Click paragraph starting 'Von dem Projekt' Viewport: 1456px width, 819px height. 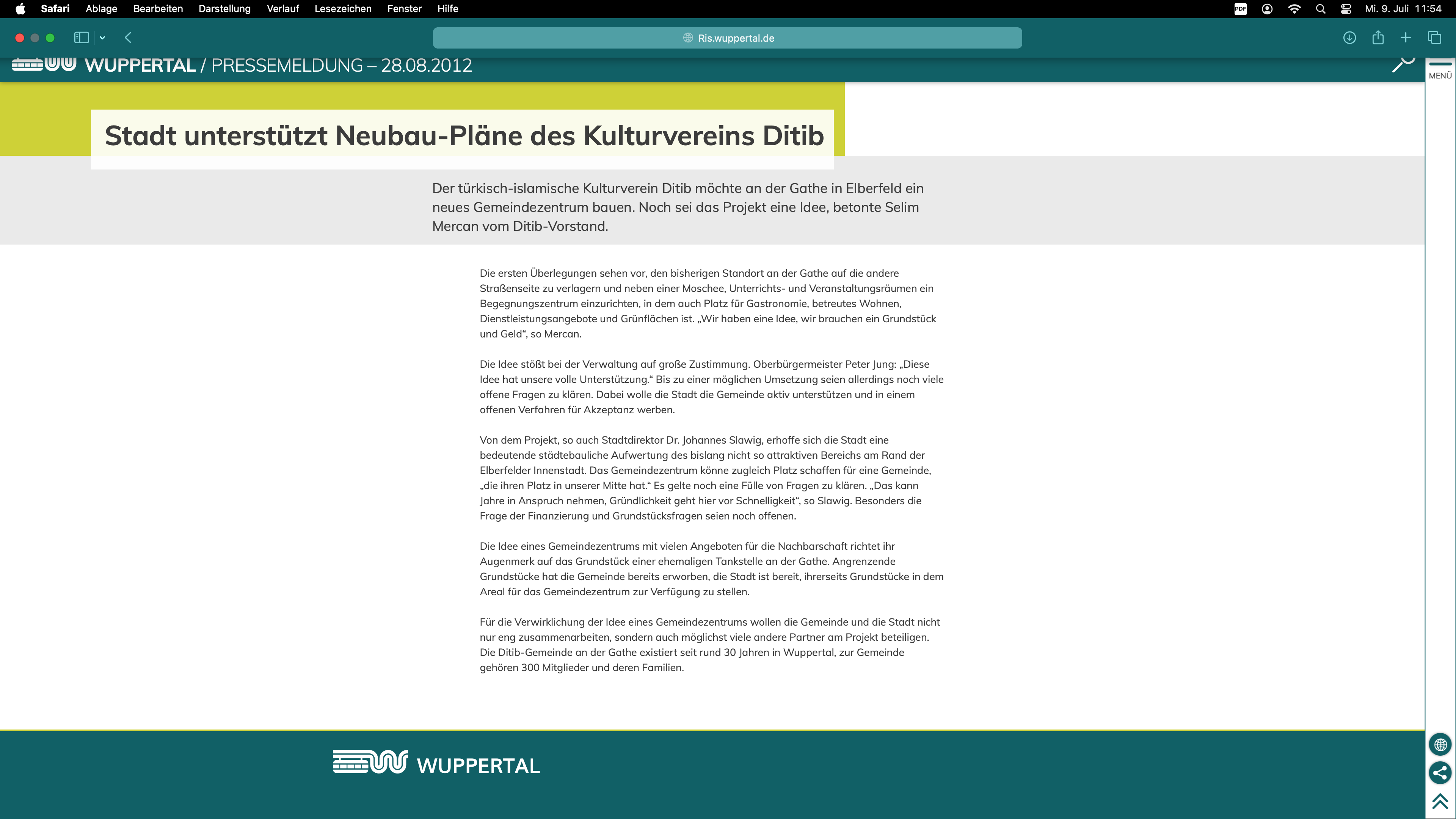point(705,478)
